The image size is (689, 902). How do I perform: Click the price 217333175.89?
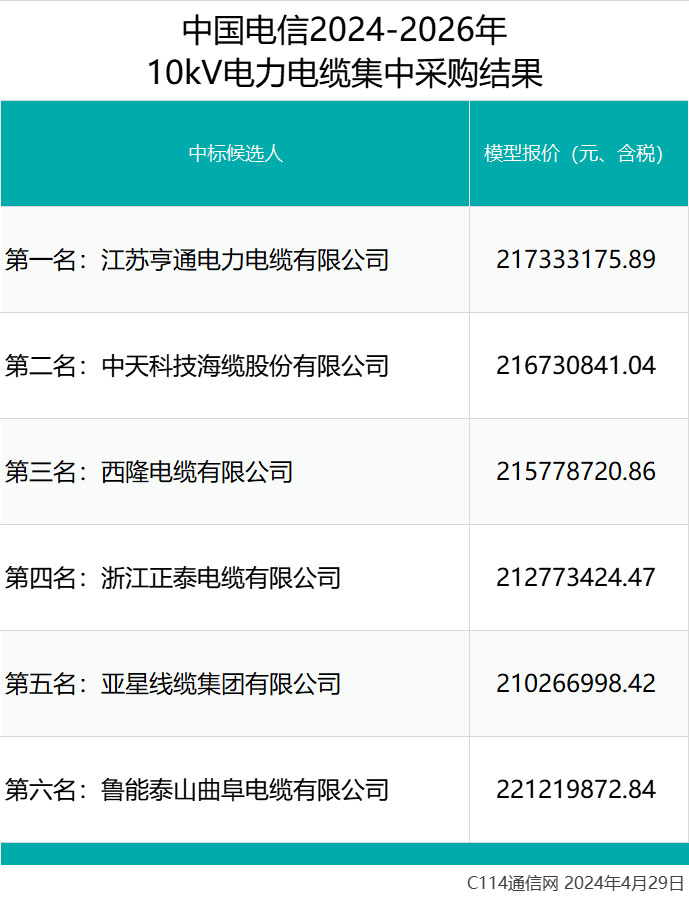pos(576,259)
